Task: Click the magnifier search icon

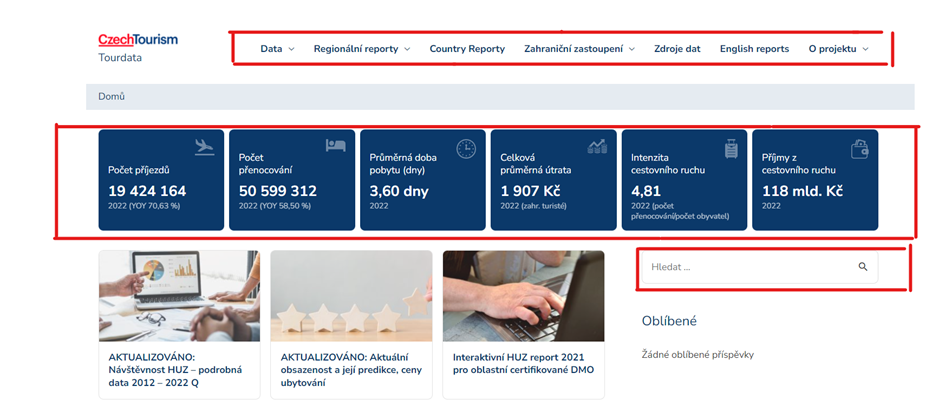Action: click(x=863, y=267)
